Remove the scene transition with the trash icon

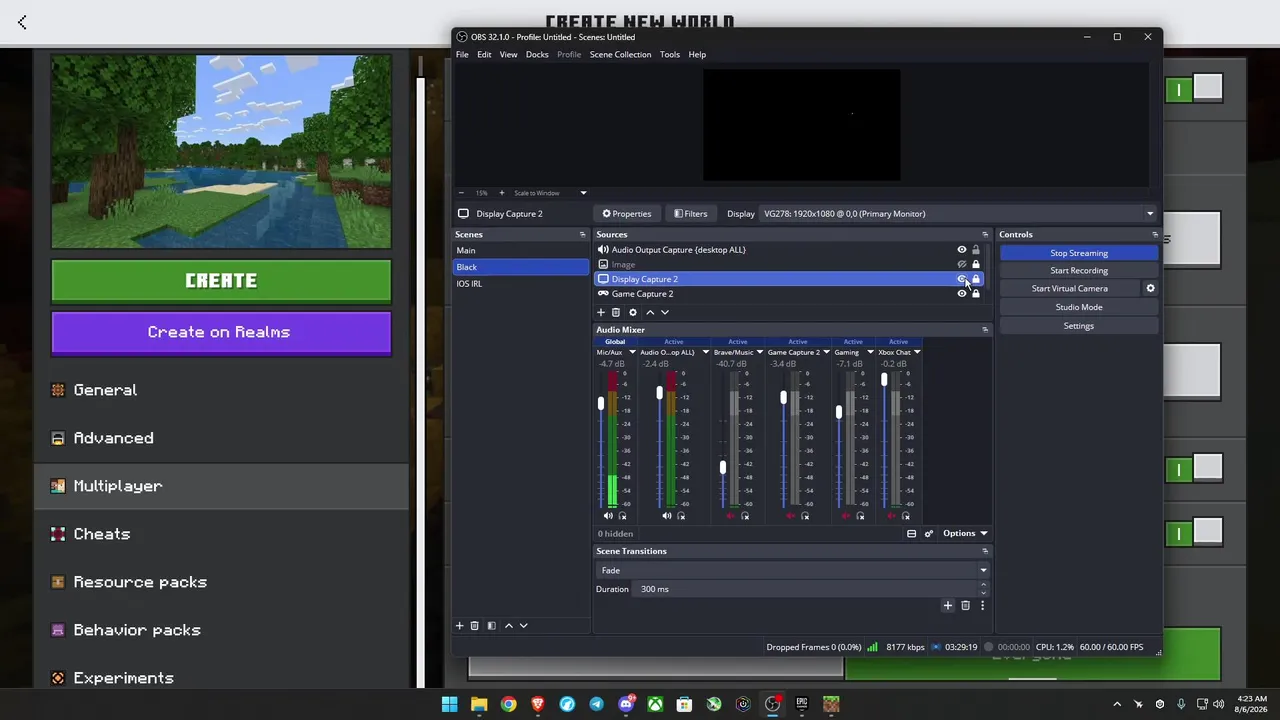tap(965, 605)
